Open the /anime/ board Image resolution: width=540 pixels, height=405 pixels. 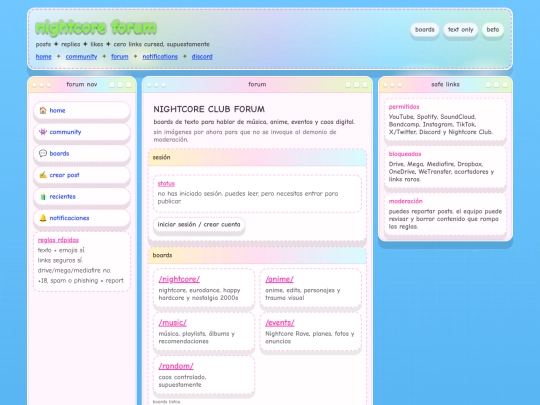pyautogui.click(x=280, y=279)
